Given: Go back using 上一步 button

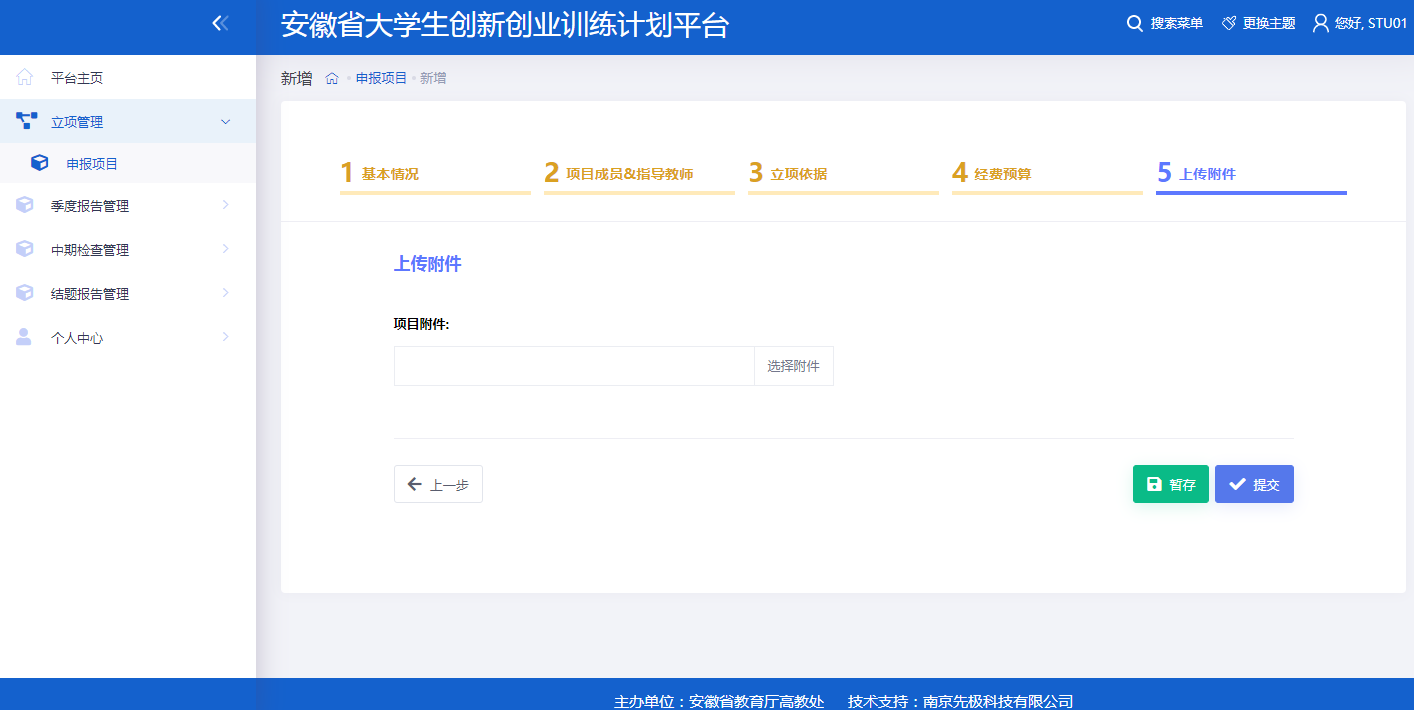Looking at the screenshot, I should point(438,484).
